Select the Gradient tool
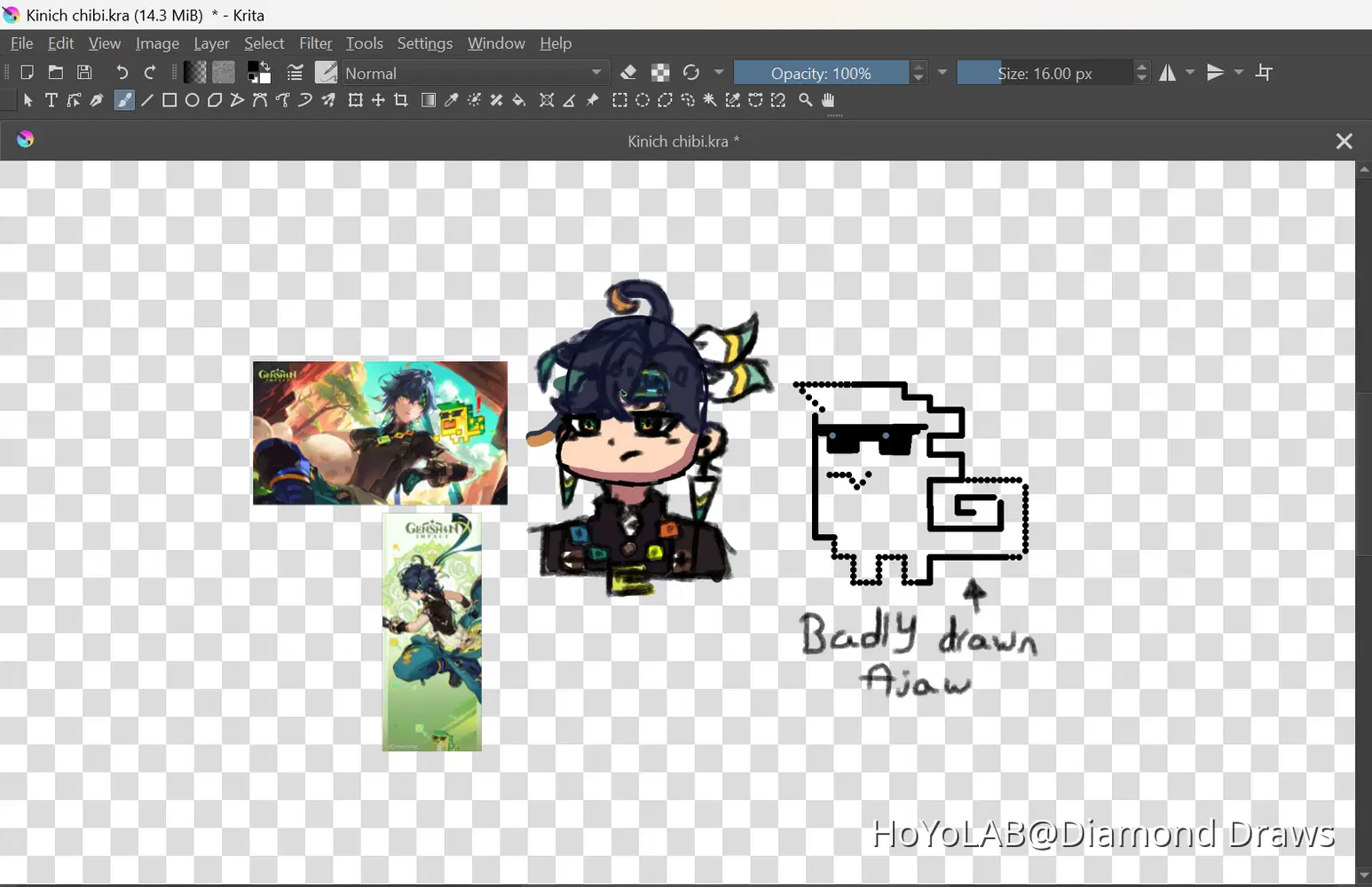 (428, 100)
